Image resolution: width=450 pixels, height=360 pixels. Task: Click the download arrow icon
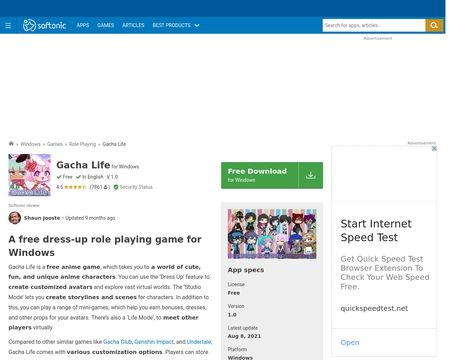click(x=311, y=175)
